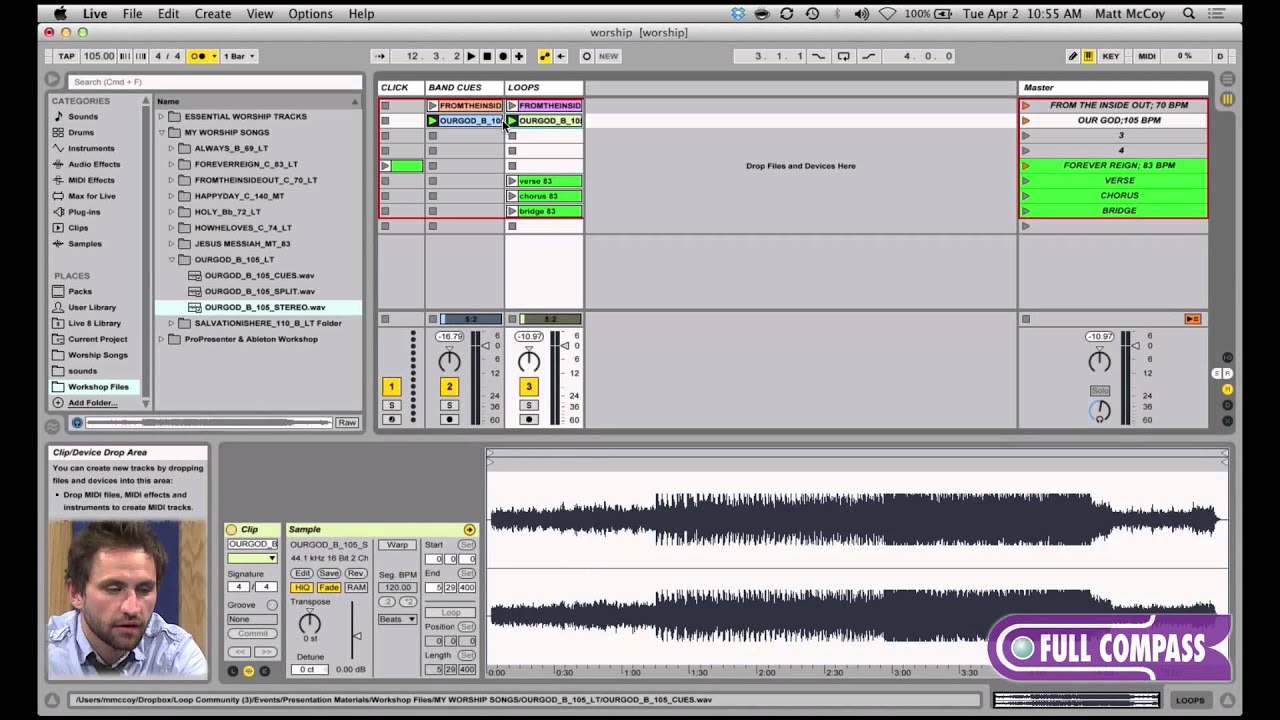
Task: Click the NEW scene button
Action: 608,56
